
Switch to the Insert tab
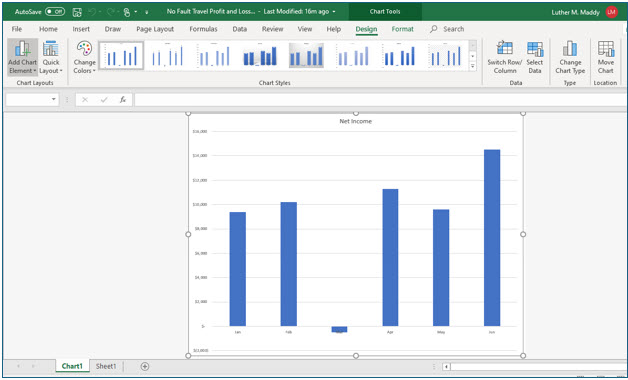pos(81,29)
